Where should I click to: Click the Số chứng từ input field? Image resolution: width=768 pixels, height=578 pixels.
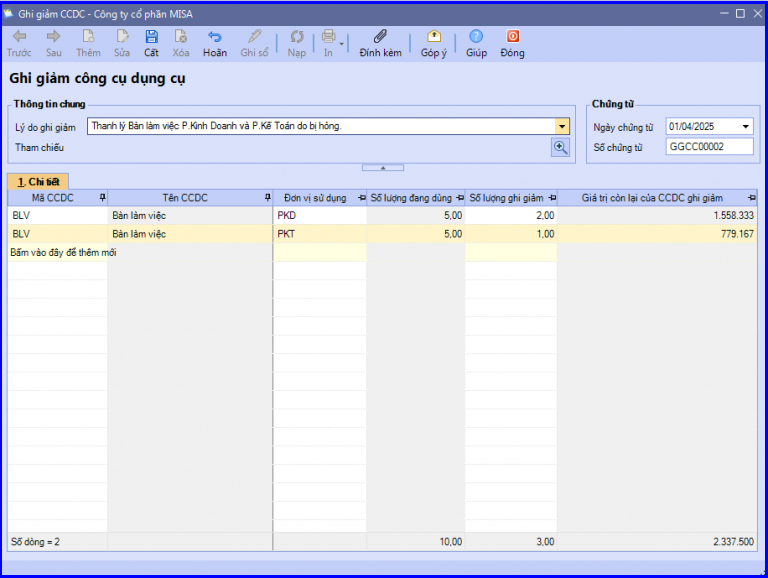tap(709, 146)
